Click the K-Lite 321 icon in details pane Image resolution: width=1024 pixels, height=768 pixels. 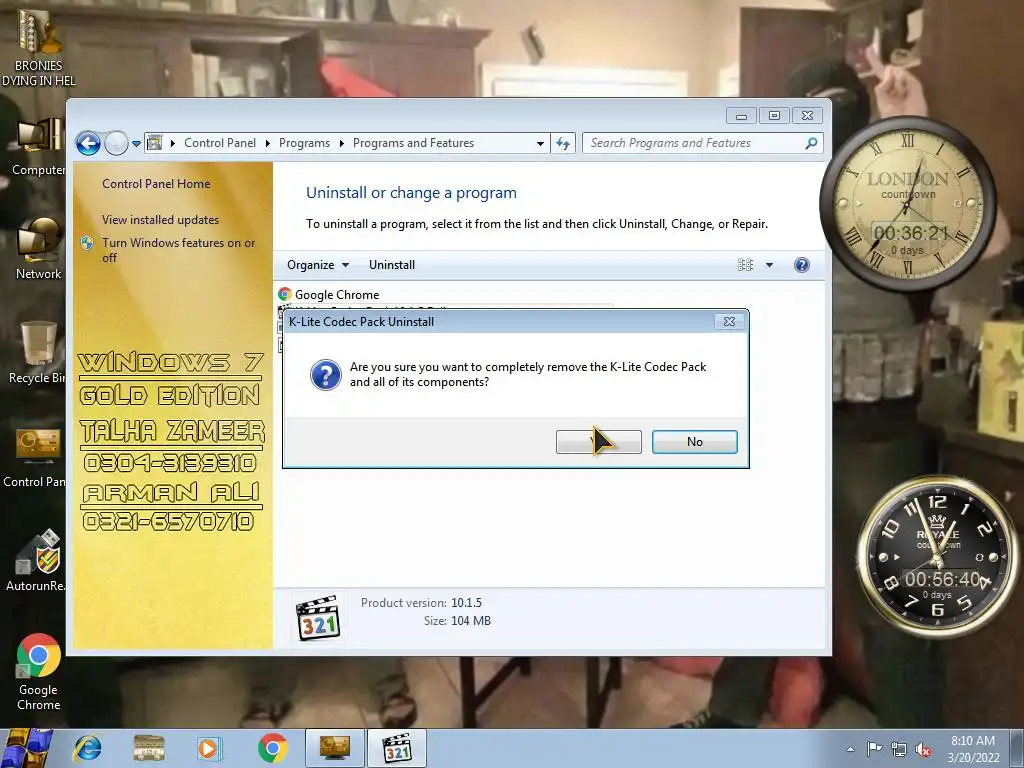click(x=317, y=618)
